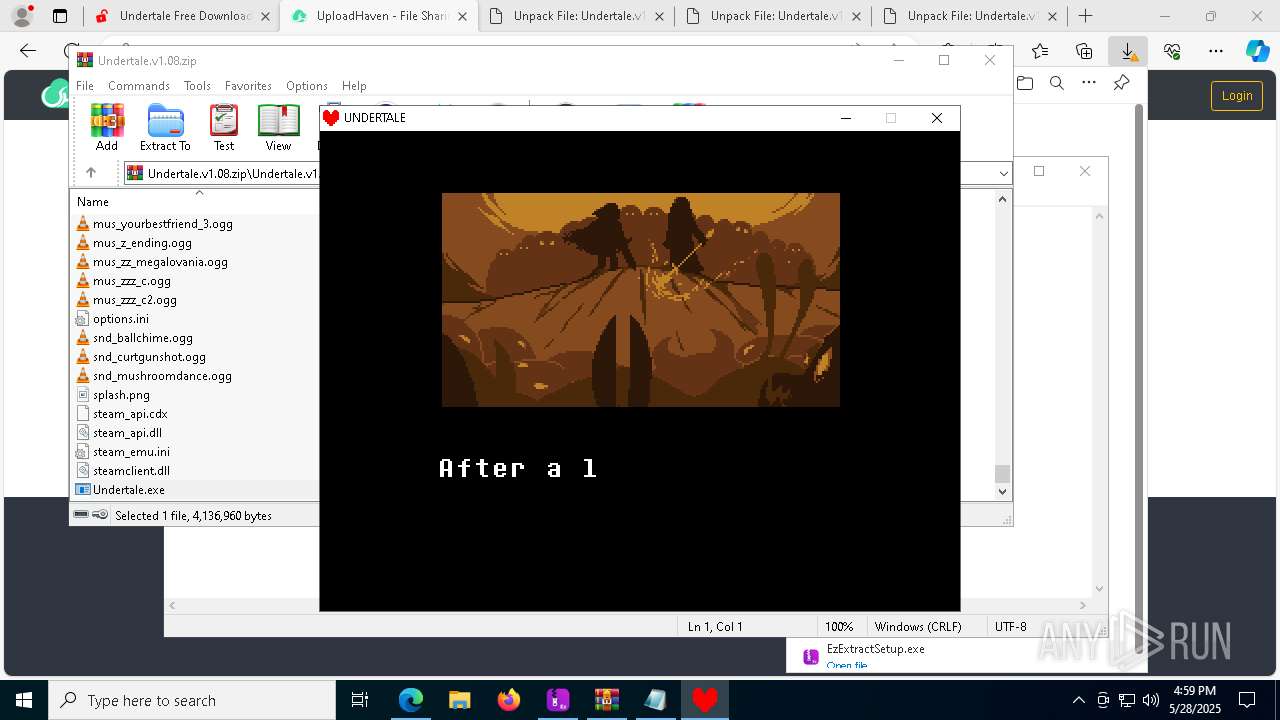Open the Options menu in WinRAR
Viewport: 1280px width, 720px height.
coord(307,86)
